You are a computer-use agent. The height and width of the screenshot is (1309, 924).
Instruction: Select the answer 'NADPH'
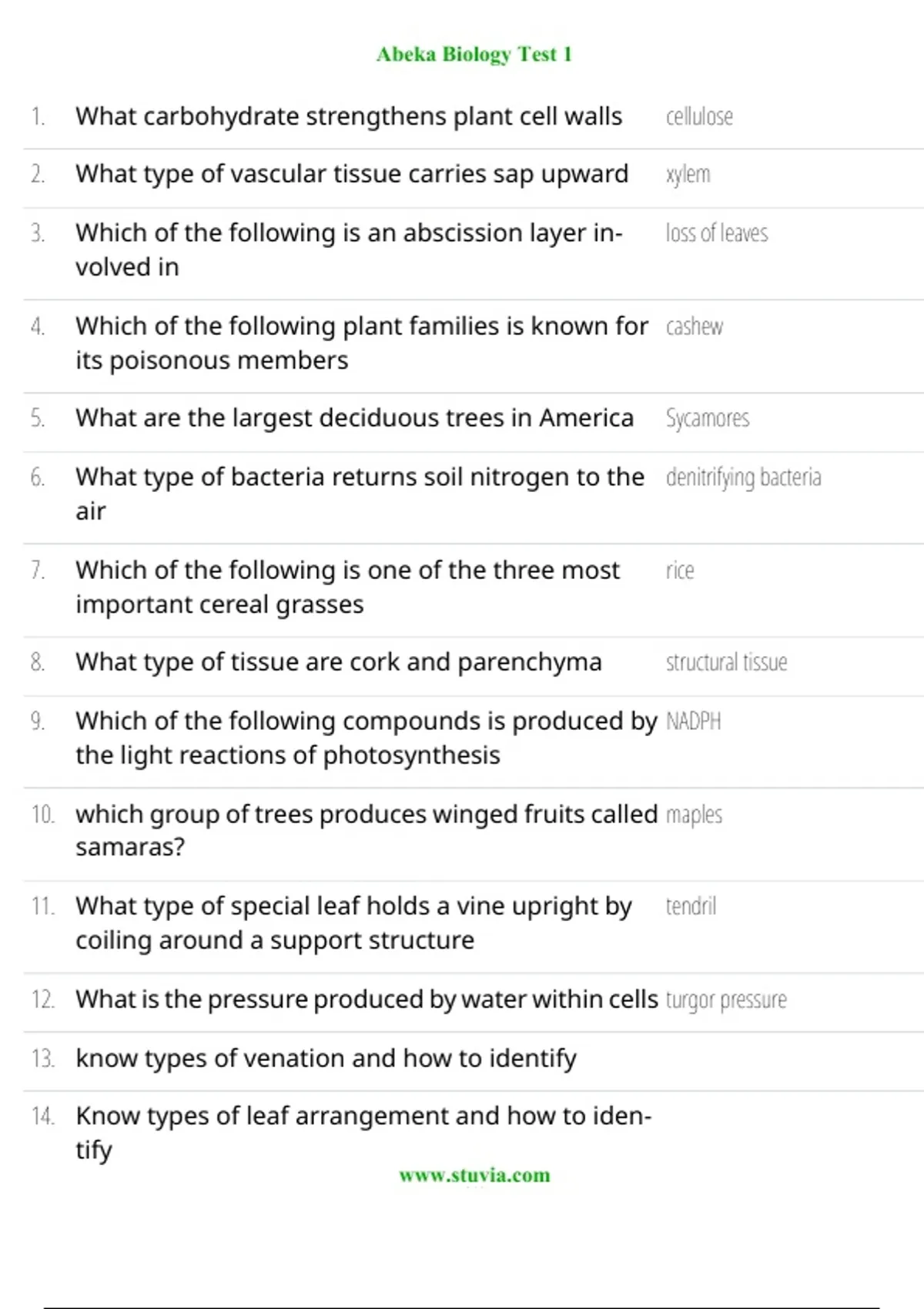tap(693, 721)
